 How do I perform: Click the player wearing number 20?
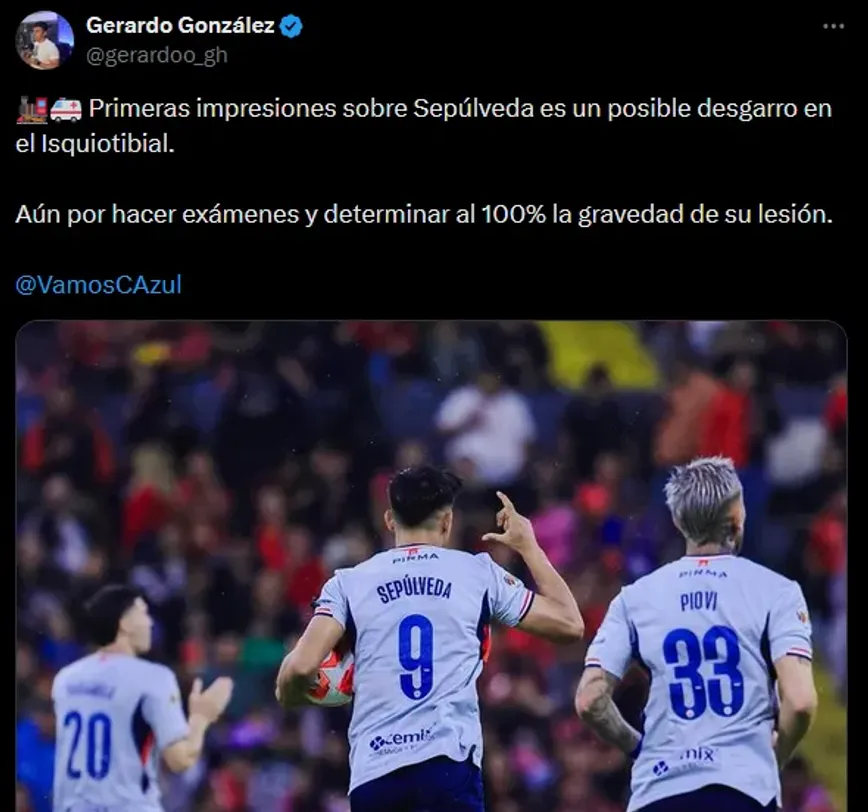pos(118,700)
